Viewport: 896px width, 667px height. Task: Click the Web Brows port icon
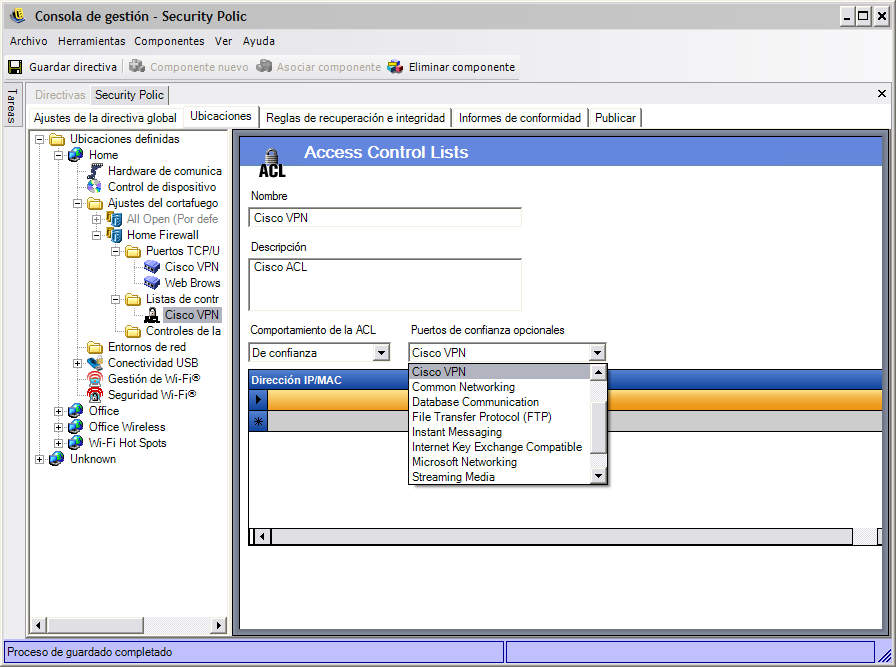click(x=152, y=283)
